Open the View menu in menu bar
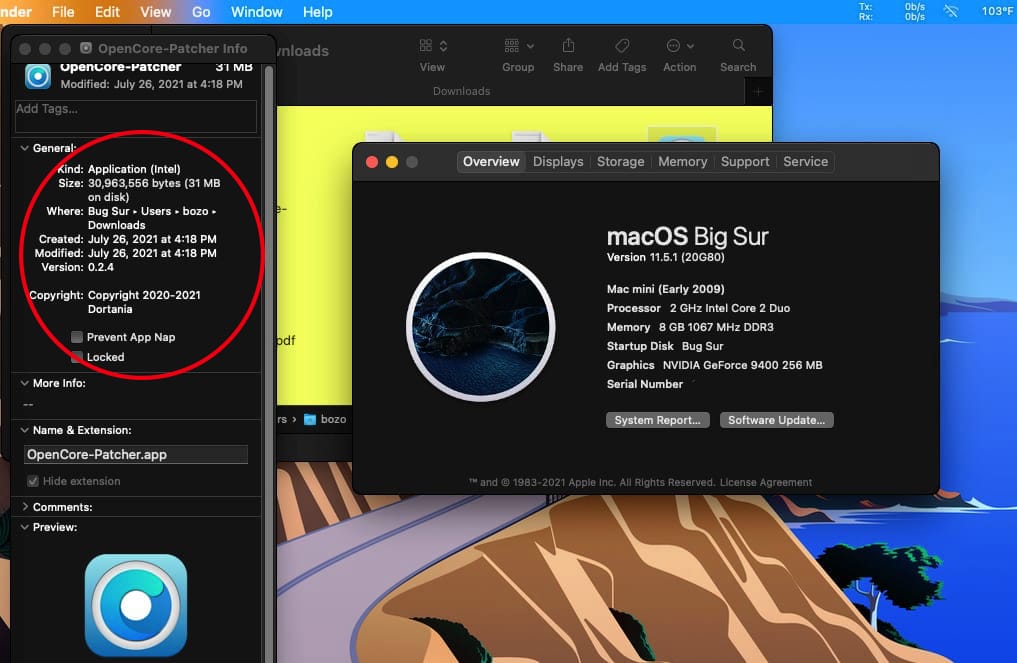Viewport: 1017px width, 663px height. [156, 12]
